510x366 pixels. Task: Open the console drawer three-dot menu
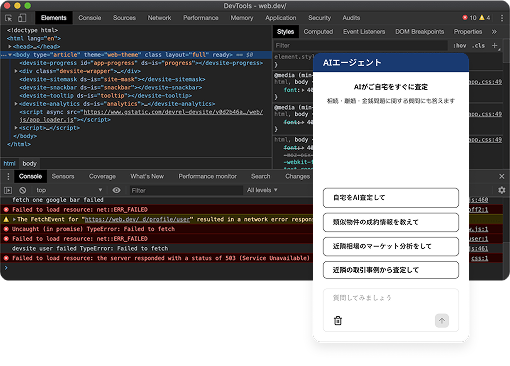(x=8, y=176)
